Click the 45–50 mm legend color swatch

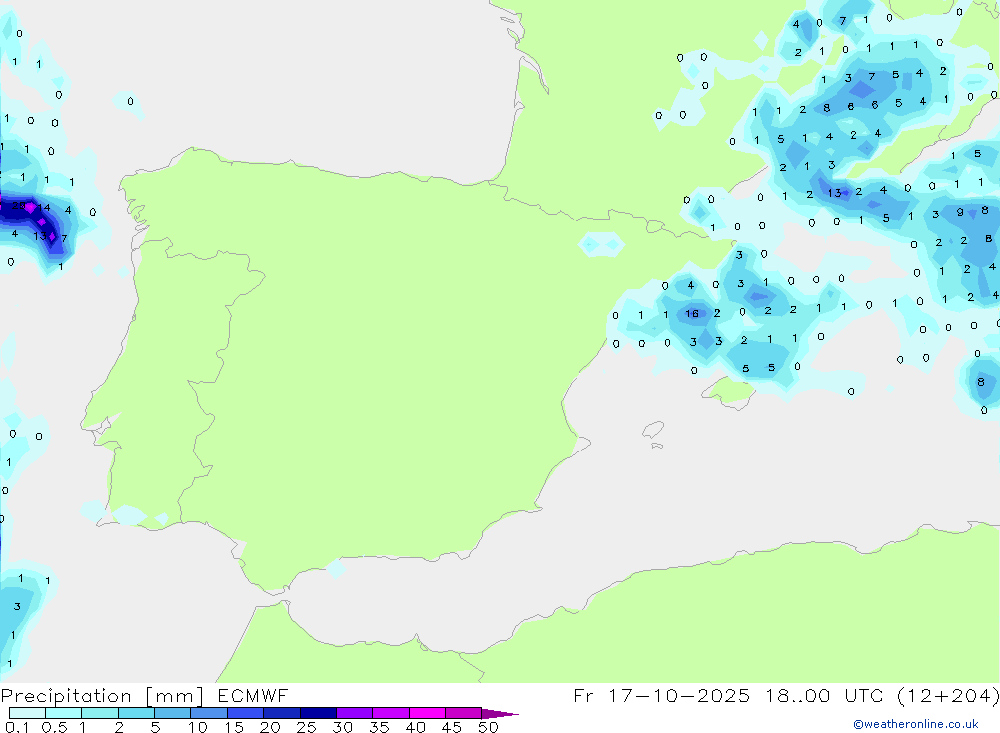464,713
